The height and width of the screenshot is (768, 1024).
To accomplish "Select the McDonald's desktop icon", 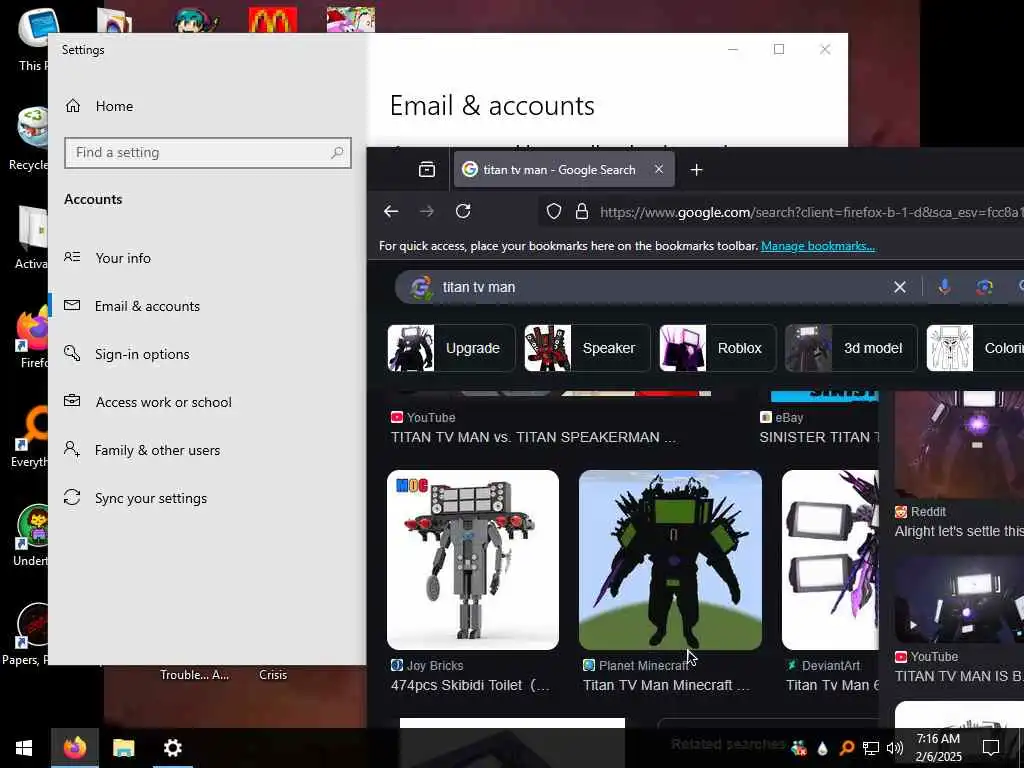I will tap(273, 20).
